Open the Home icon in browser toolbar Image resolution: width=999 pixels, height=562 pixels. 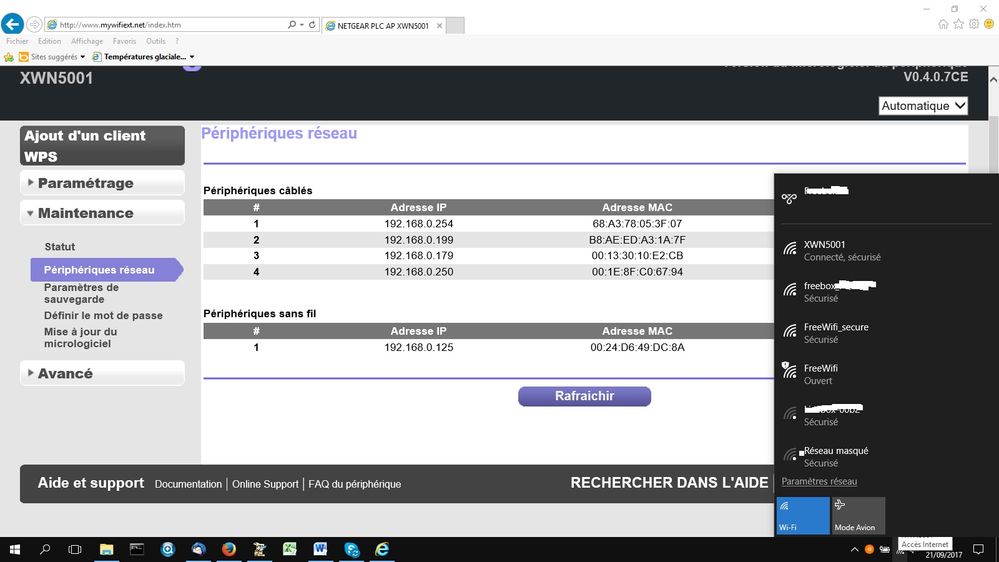943,24
